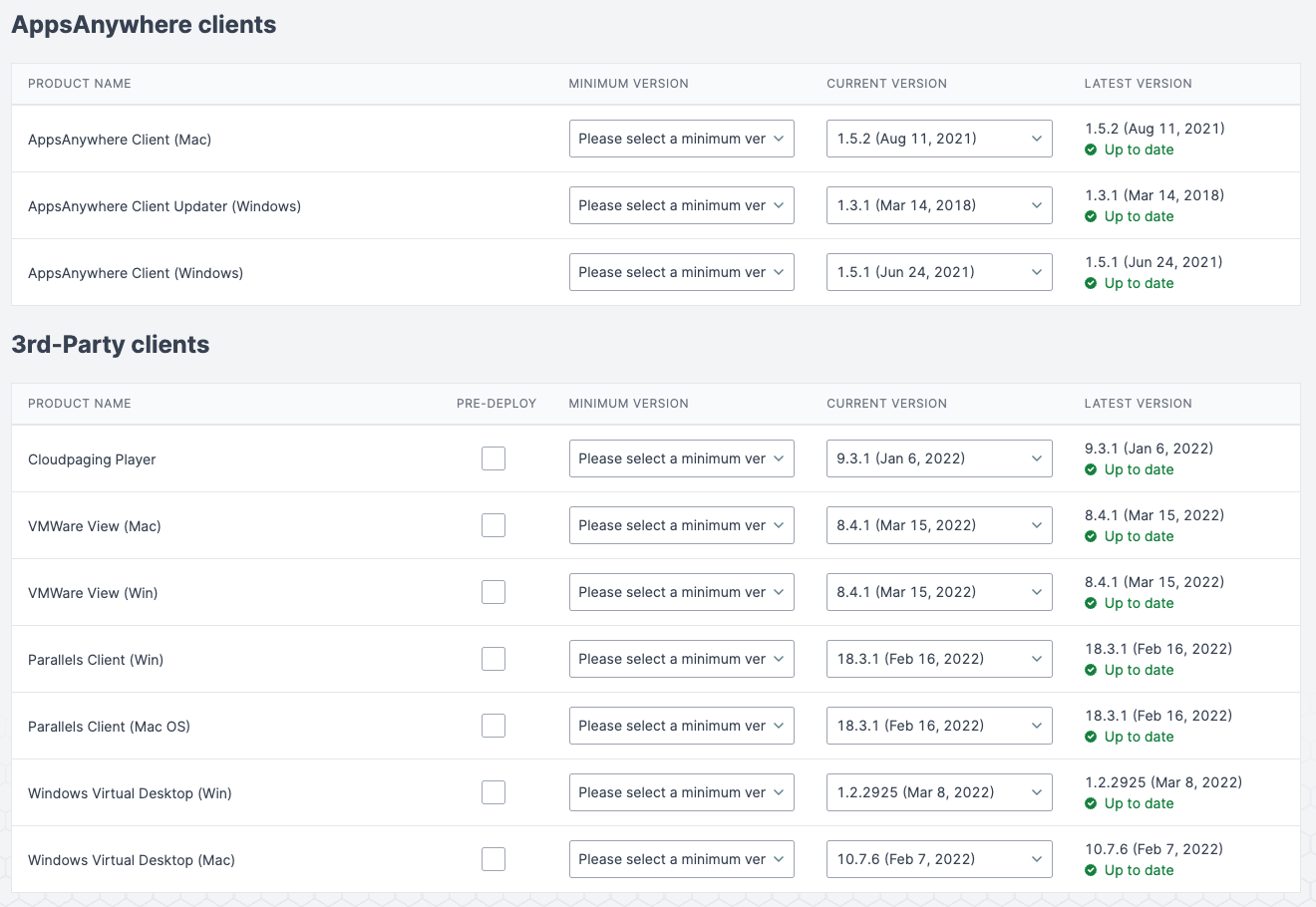Click green check icon for AppsAnywhere Client (Mac)
Viewport: 1316px width, 907px height.
click(x=1091, y=151)
